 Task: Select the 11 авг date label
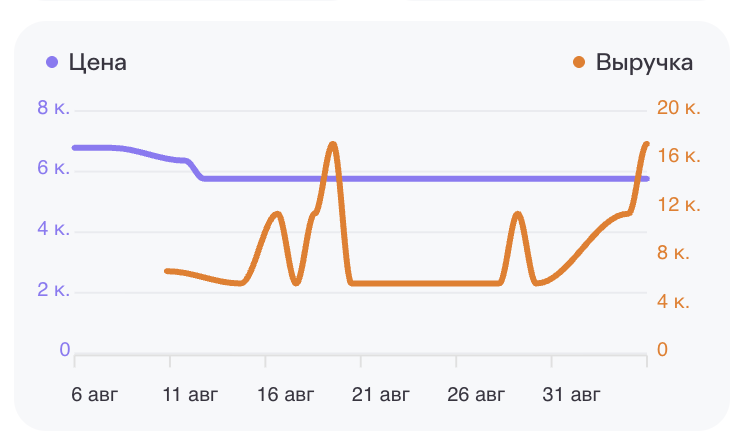[190, 394]
